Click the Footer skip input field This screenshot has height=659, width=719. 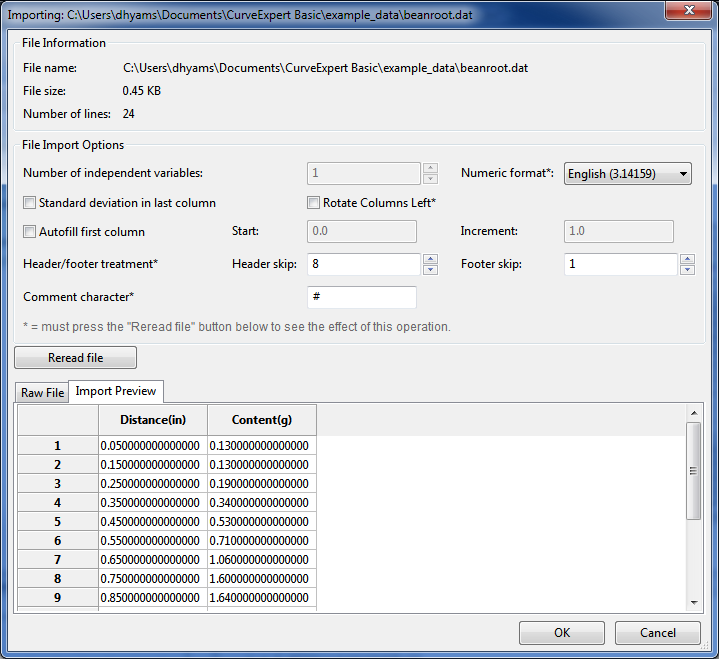(621, 265)
